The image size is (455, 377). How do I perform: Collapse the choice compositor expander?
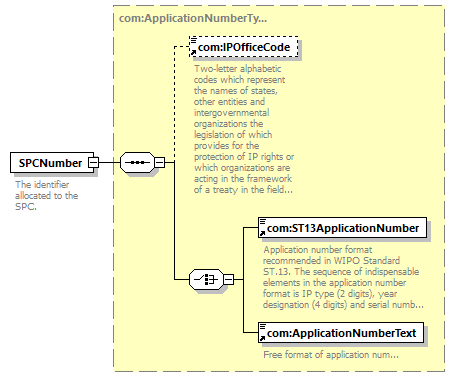pos(228,279)
